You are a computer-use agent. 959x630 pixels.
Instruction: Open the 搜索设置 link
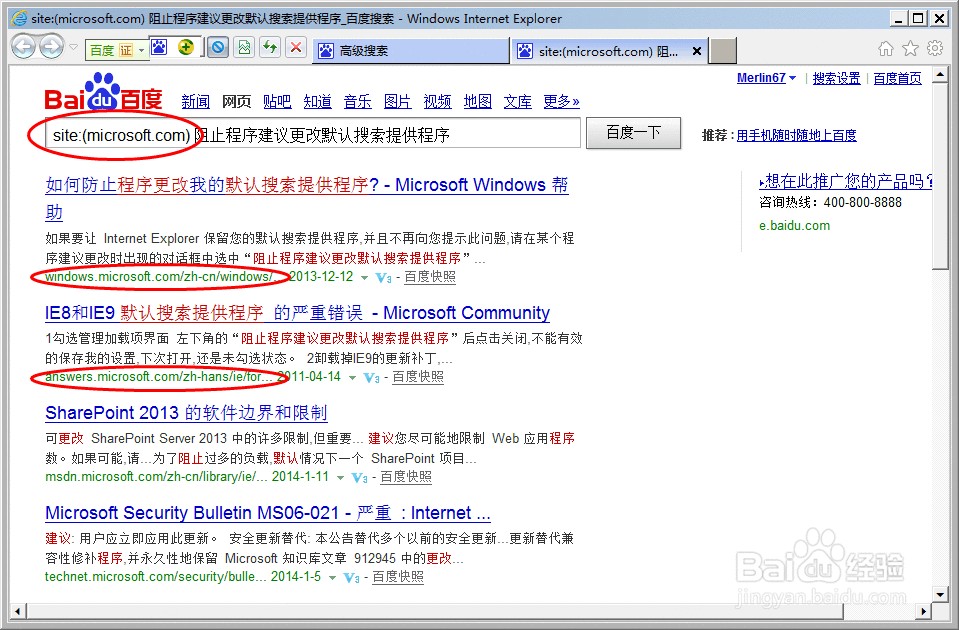[x=836, y=78]
